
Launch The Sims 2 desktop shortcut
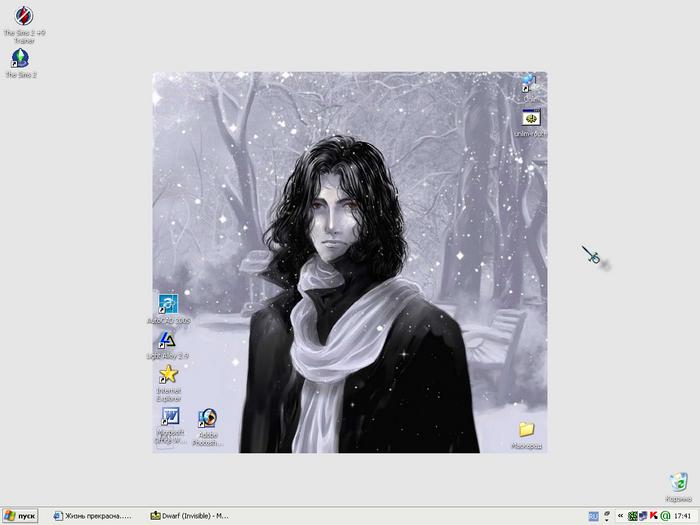coord(20,58)
